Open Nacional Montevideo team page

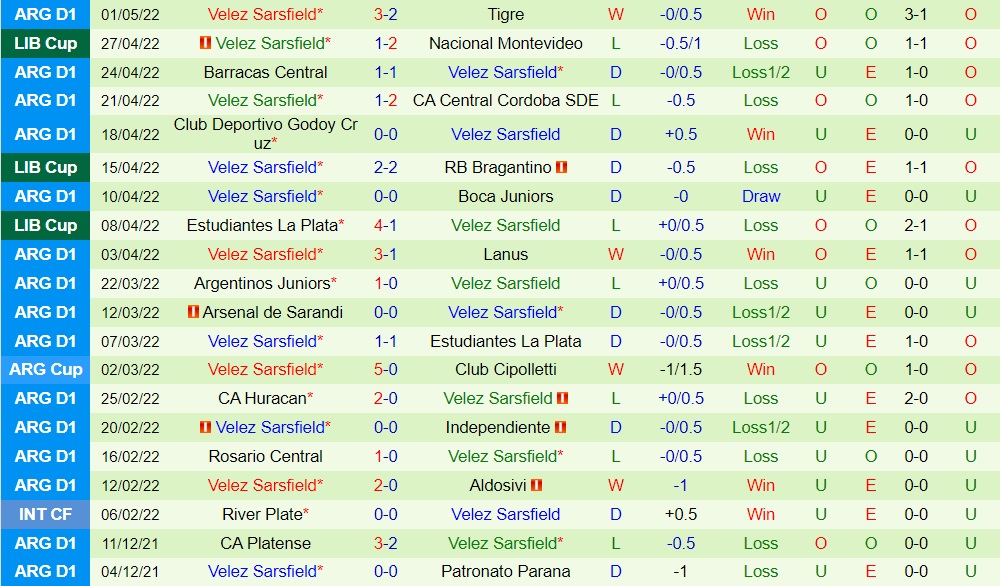[x=505, y=43]
